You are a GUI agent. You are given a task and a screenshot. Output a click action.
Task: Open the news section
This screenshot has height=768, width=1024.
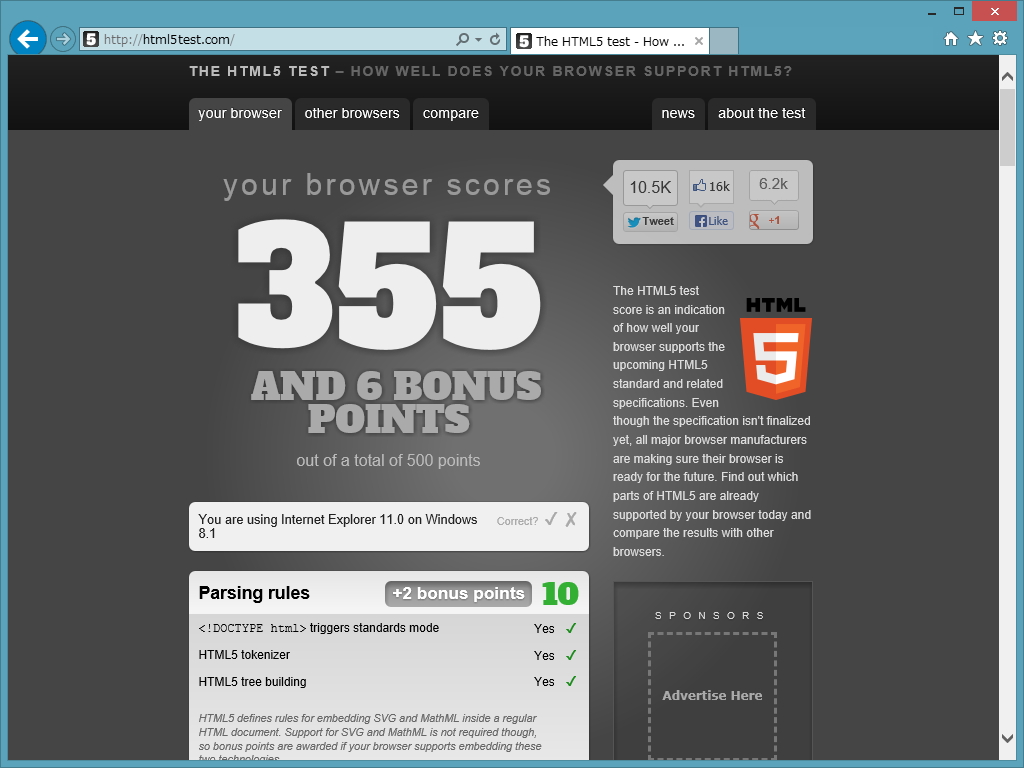[x=678, y=114]
